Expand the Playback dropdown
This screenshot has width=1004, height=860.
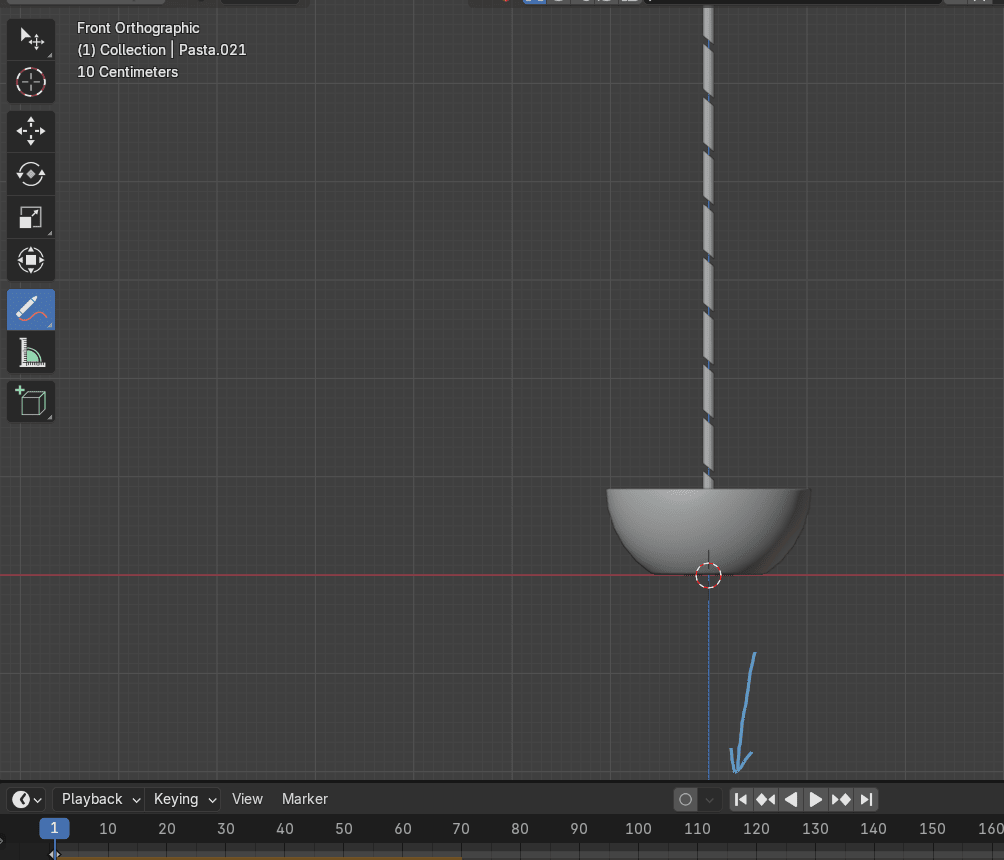click(101, 799)
